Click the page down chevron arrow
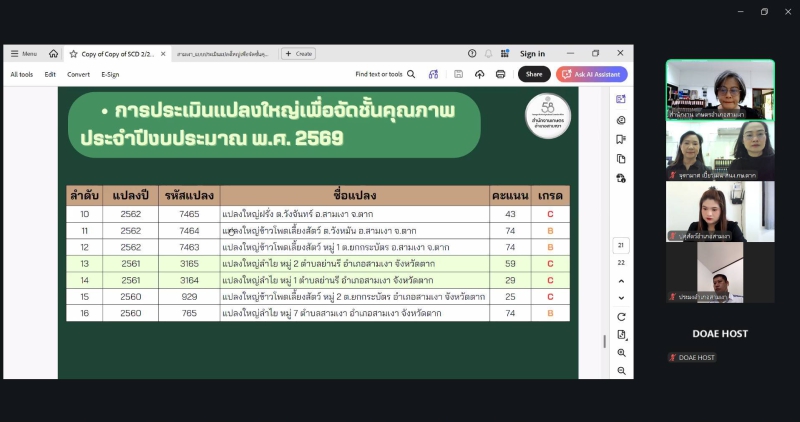 tap(621, 298)
